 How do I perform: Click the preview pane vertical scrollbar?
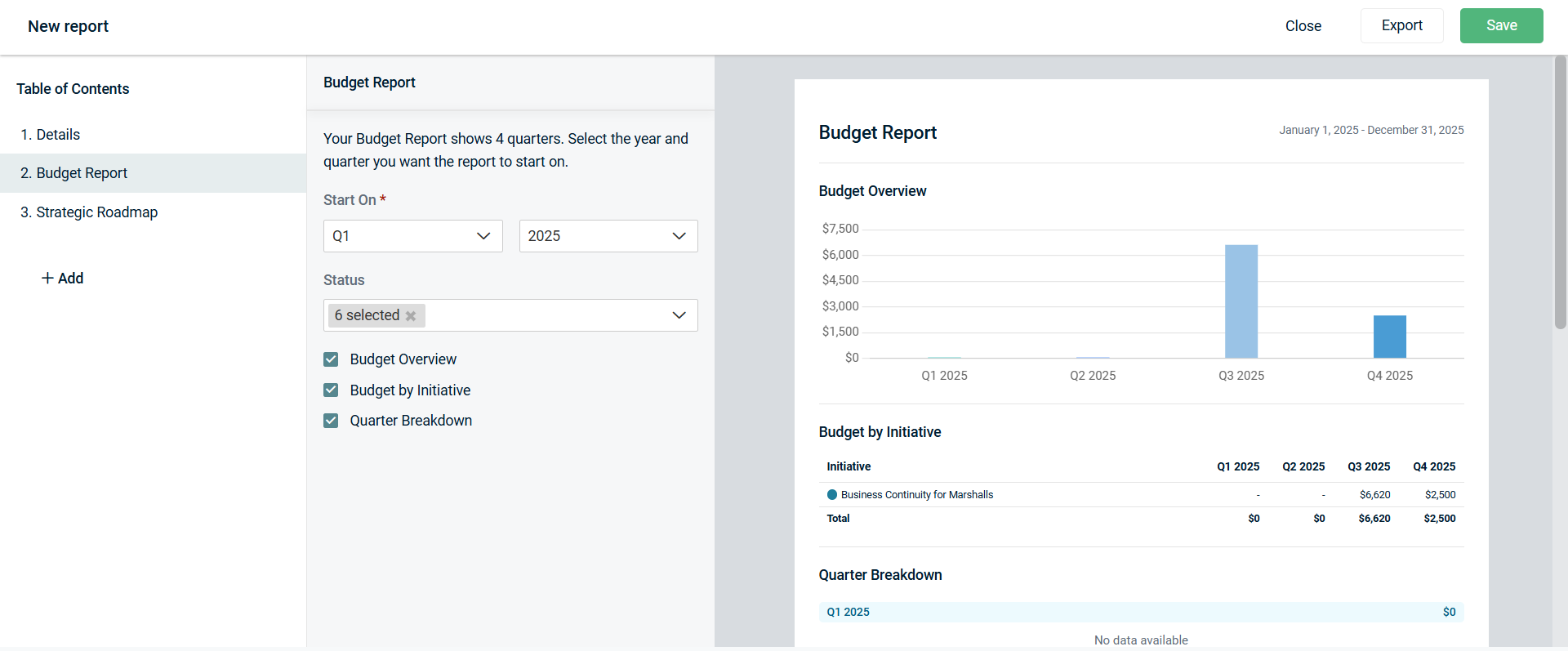(1560, 194)
